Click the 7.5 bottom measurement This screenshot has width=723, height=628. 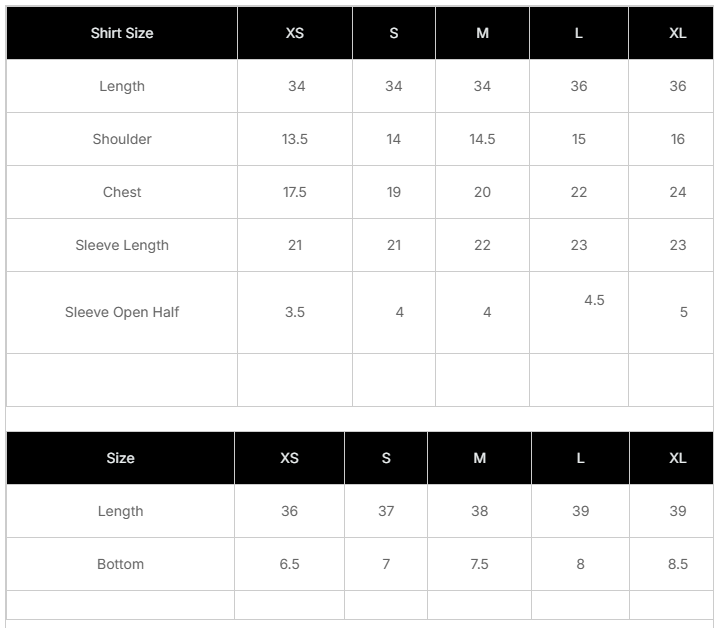click(480, 564)
